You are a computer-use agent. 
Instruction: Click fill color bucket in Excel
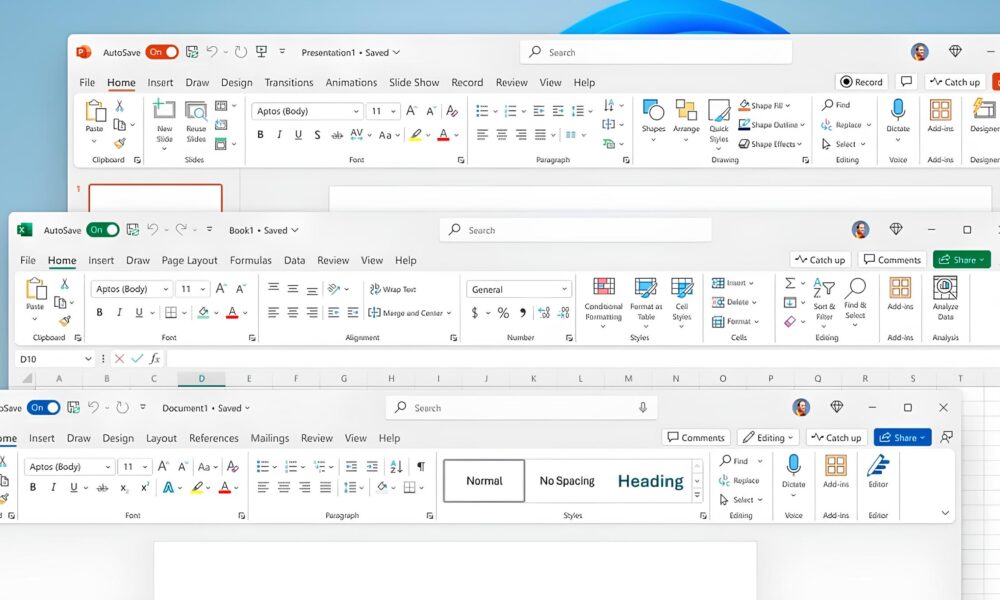point(203,312)
